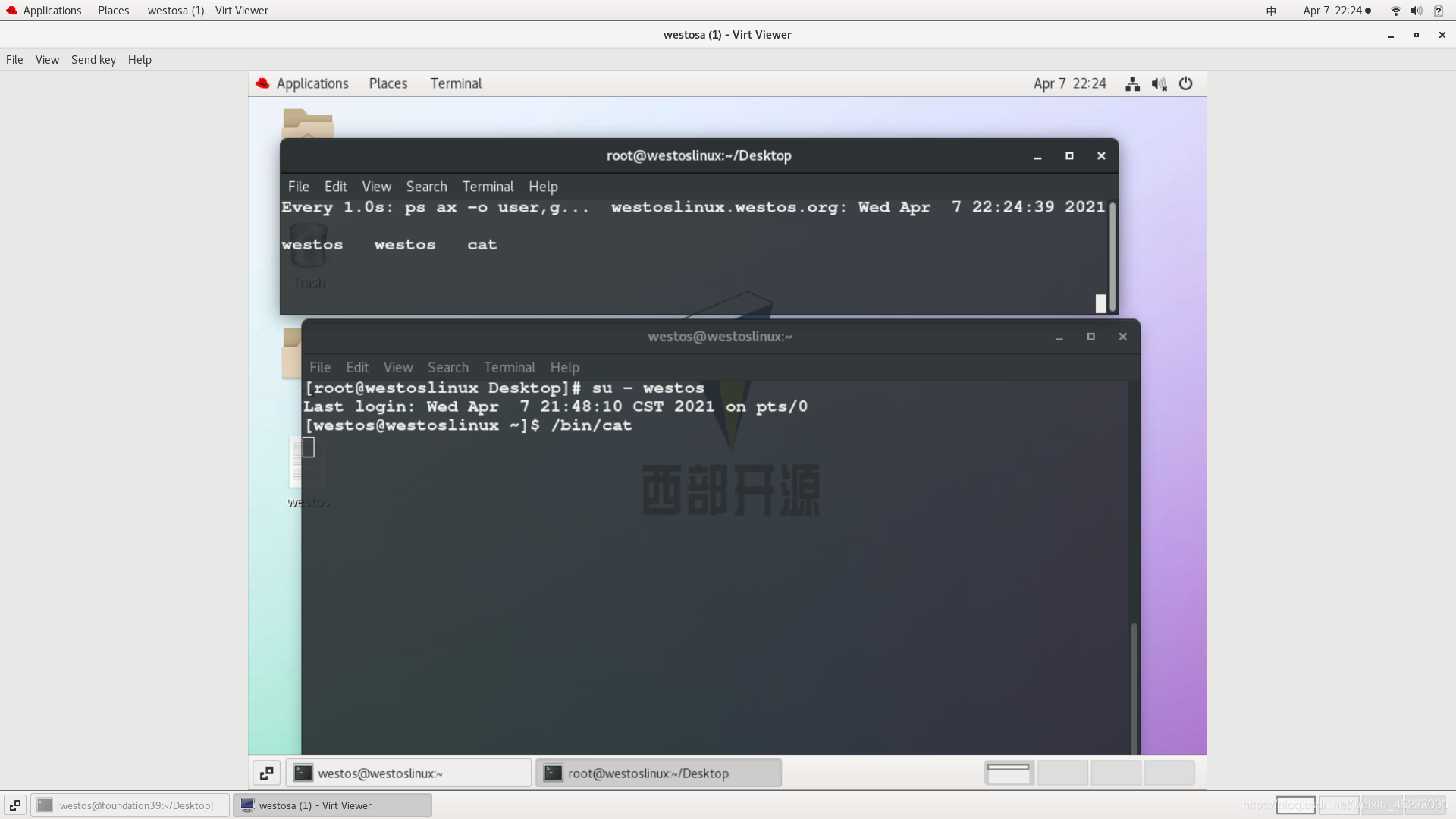Open host Applications menu with red hat icon

tap(43, 11)
